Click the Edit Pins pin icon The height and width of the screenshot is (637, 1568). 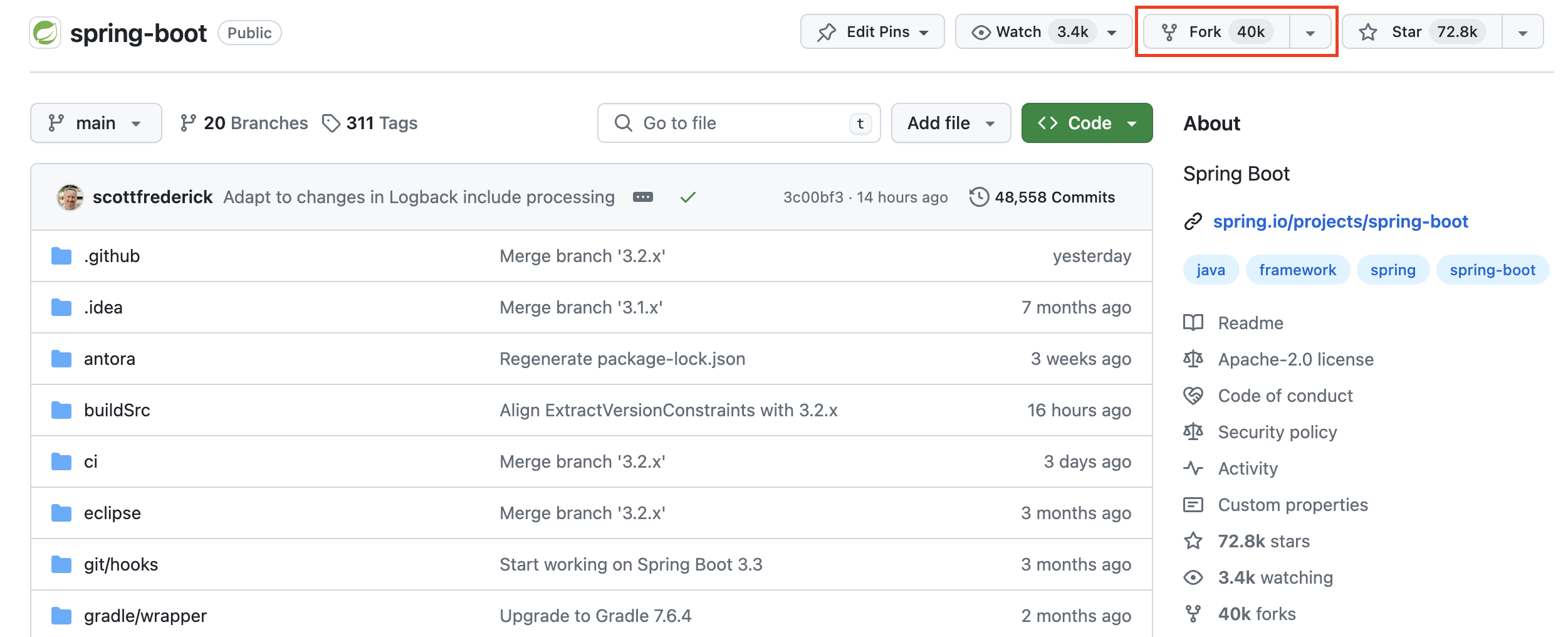(827, 32)
